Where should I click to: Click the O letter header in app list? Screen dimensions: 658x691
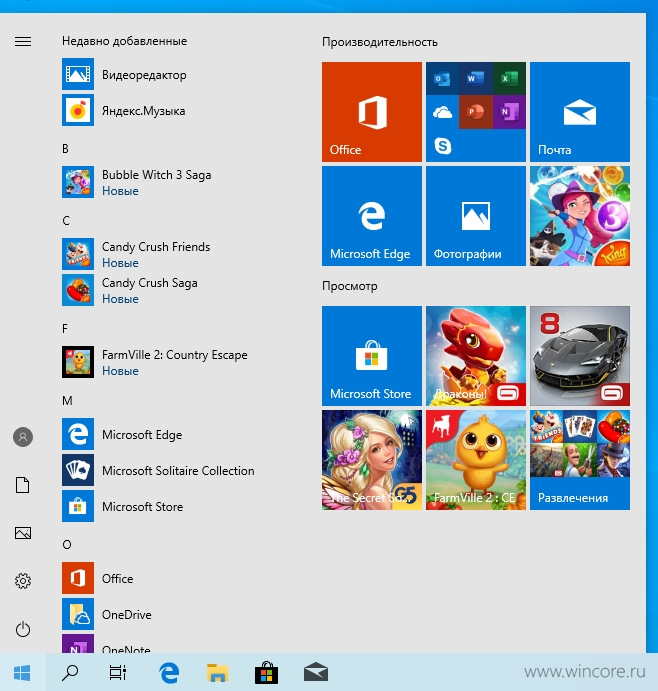[67, 545]
